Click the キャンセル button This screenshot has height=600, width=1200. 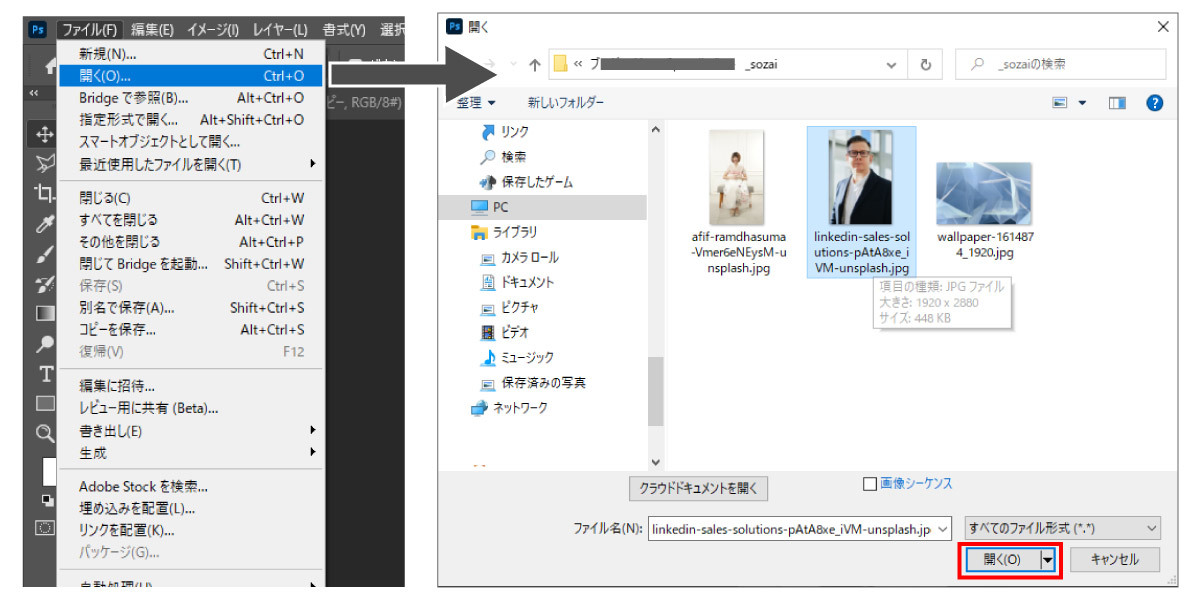pos(1115,560)
